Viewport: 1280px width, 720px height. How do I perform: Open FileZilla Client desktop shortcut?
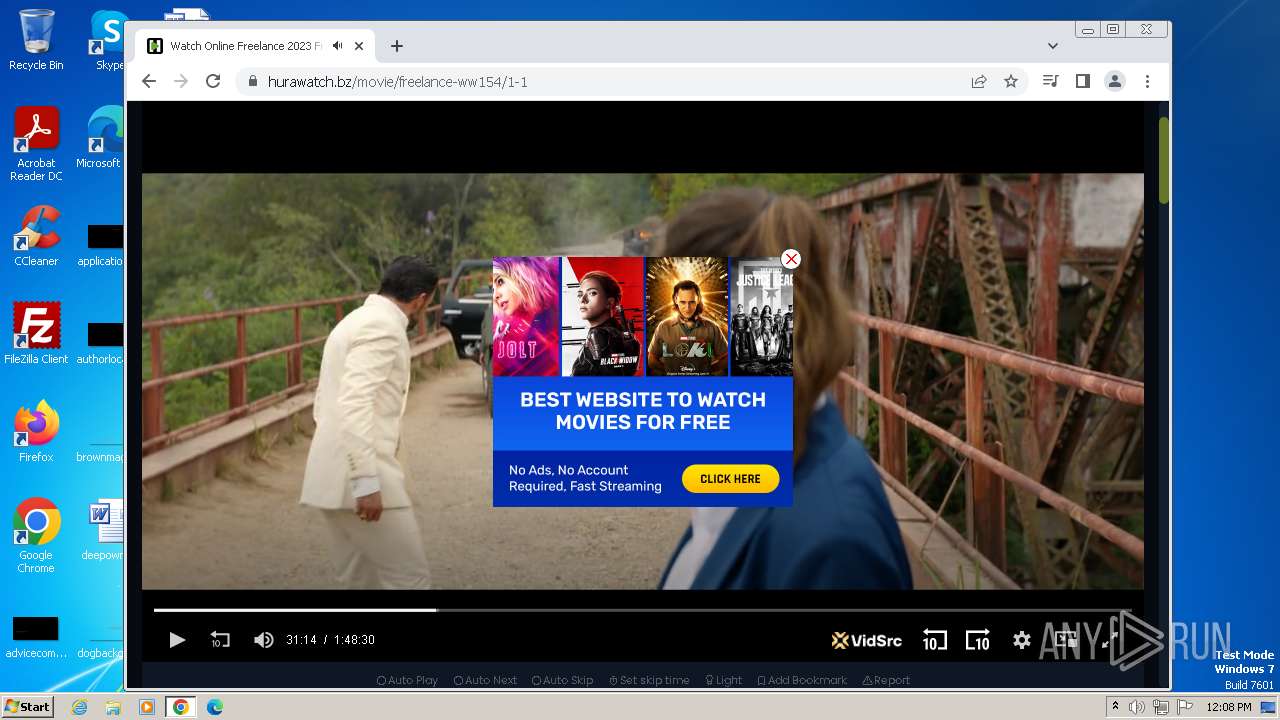click(36, 334)
